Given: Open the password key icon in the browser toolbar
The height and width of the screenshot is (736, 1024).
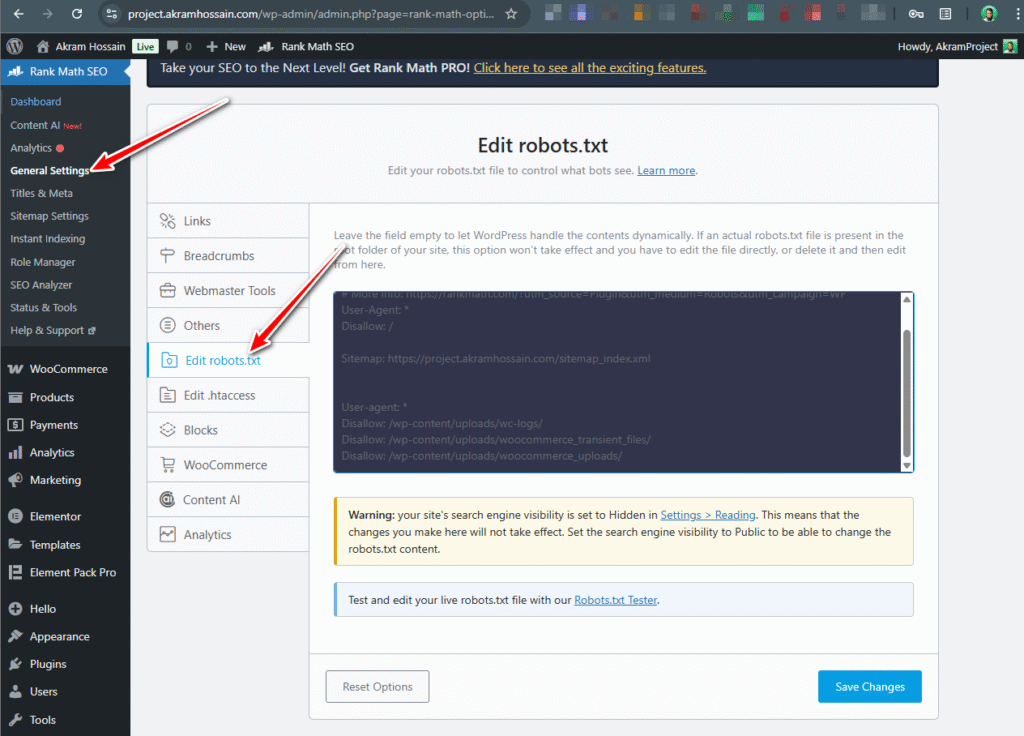Looking at the screenshot, I should 916,14.
